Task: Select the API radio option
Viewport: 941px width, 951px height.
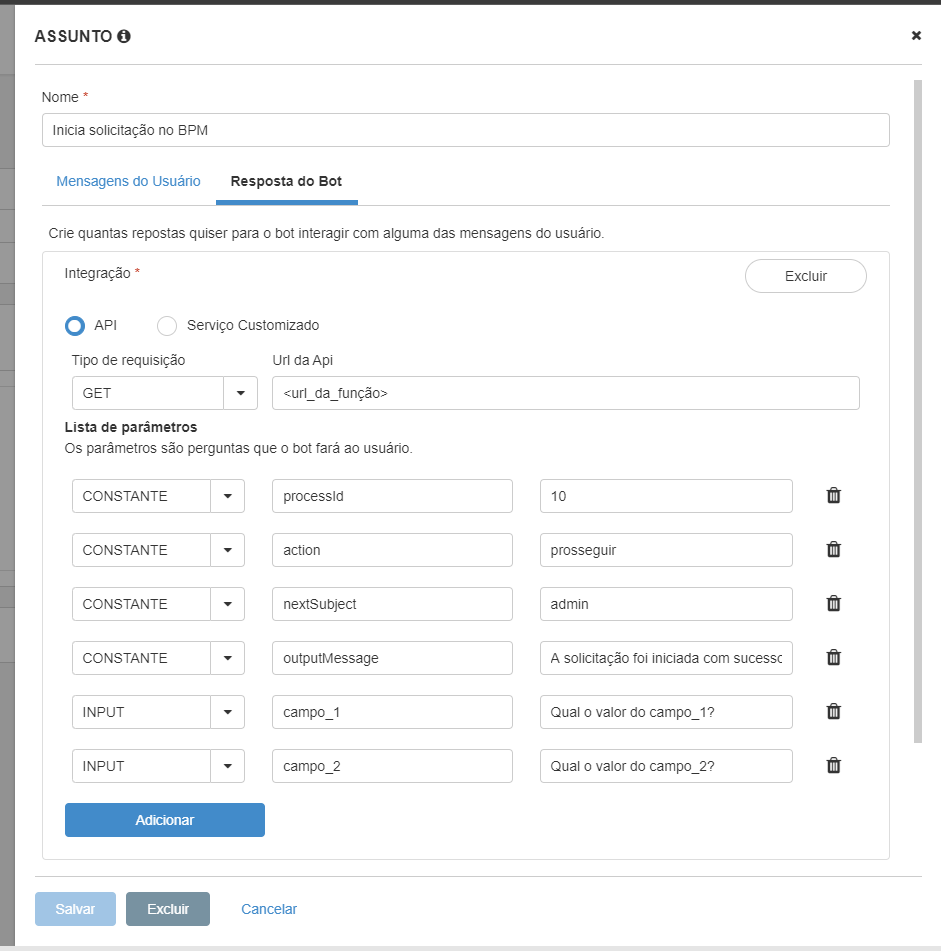Action: pos(75,326)
